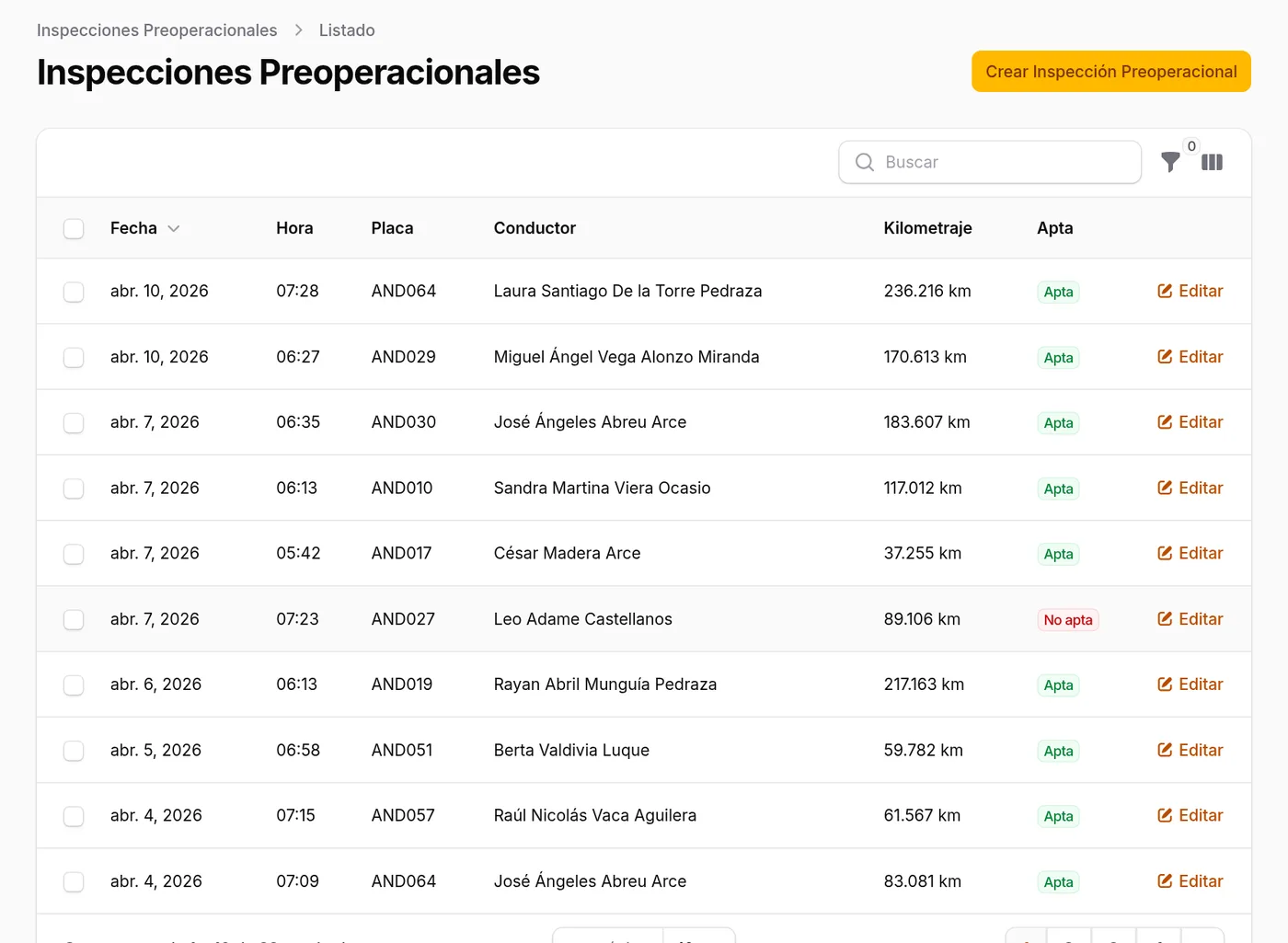1288x943 pixels.
Task: Open the Listado breadcrumb item
Action: (x=347, y=30)
